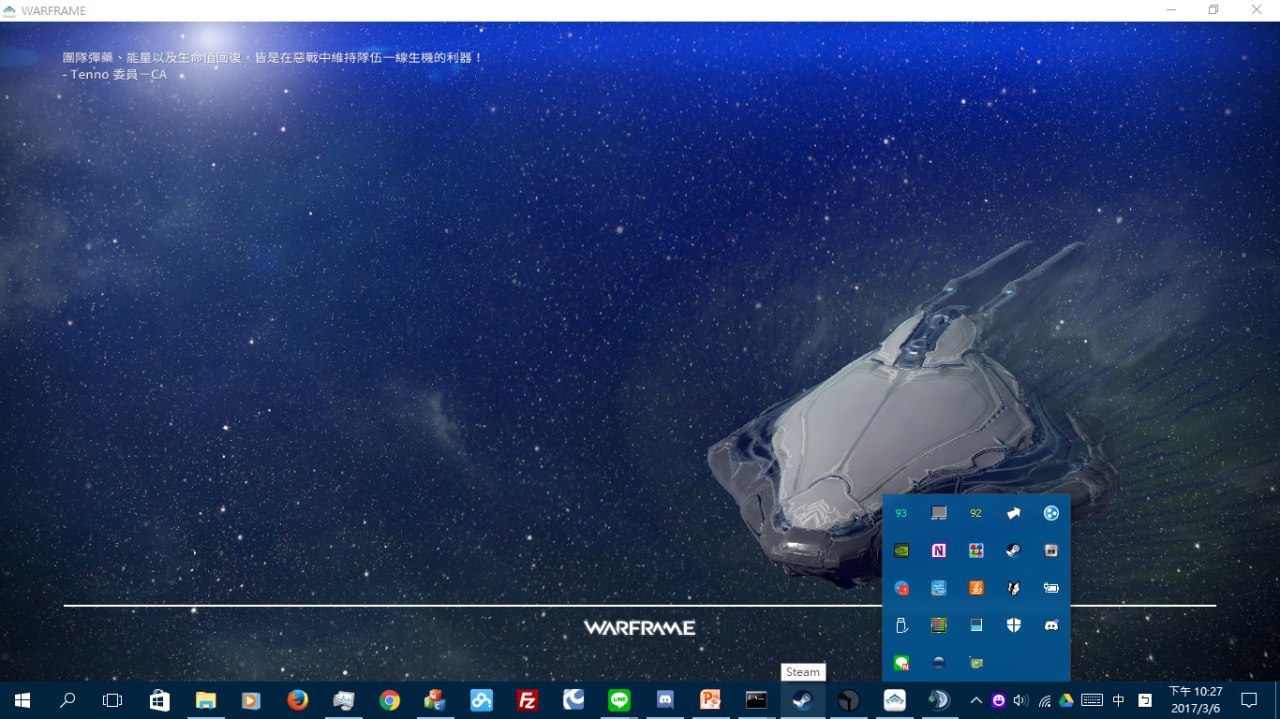
Task: Click the colorful grid chip tray icon
Action: (938, 625)
